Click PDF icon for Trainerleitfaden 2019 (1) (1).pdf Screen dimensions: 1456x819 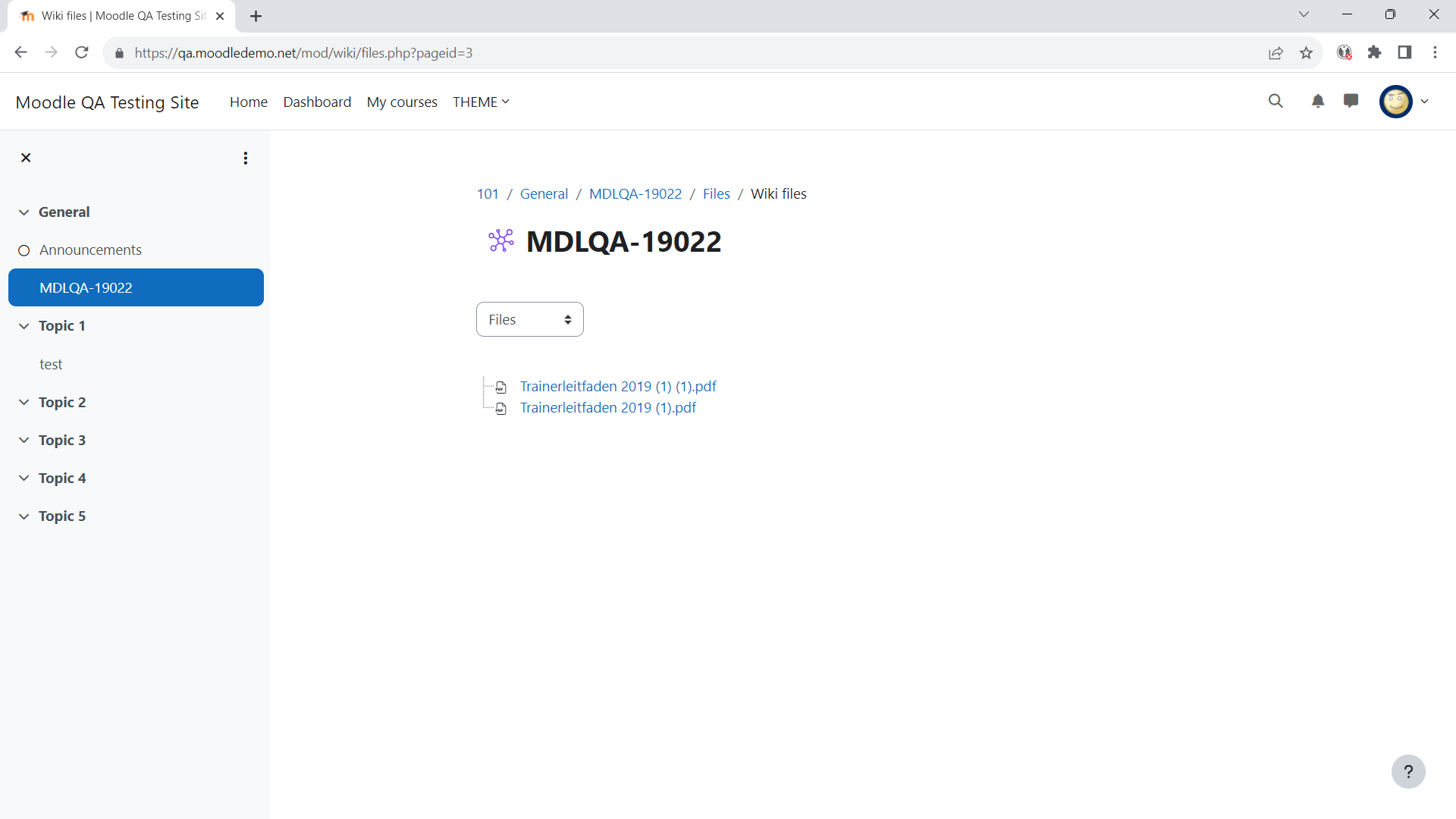coord(501,388)
